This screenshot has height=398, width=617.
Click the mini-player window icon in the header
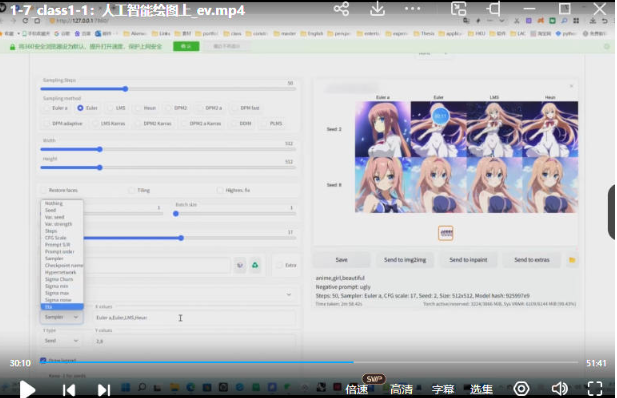(459, 9)
